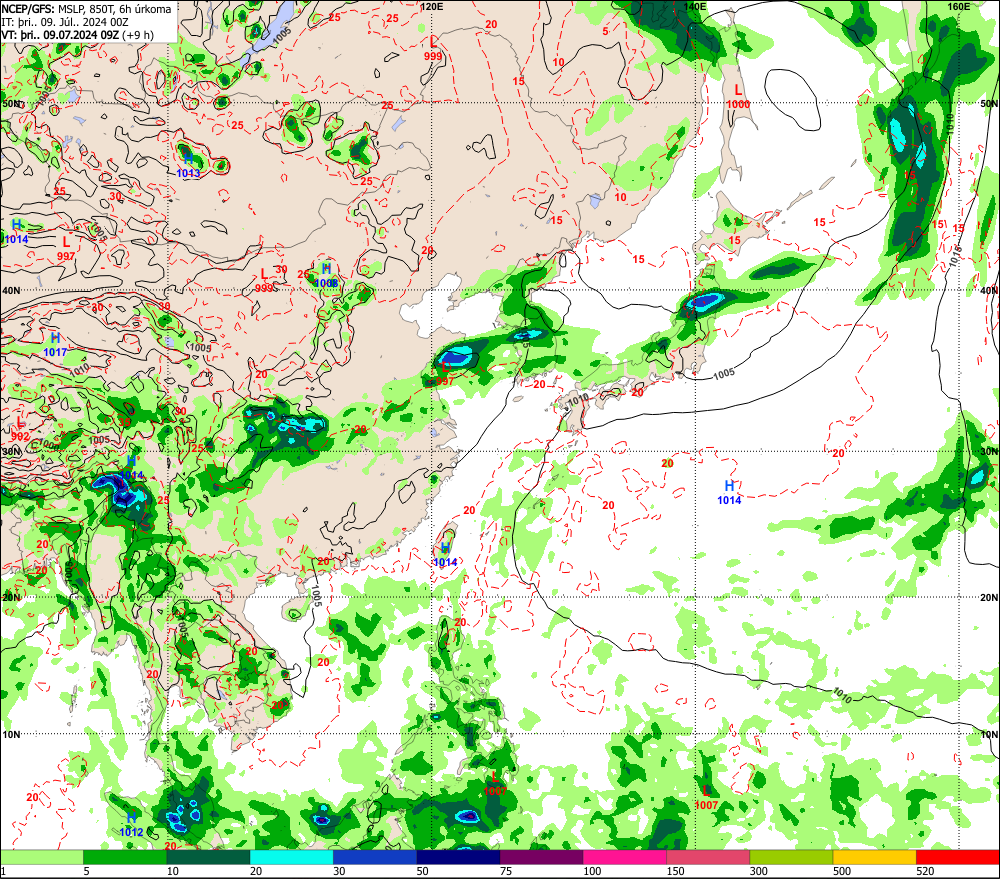The width and height of the screenshot is (1000, 879).
Task: Pick the blue 30–50 legend swatch
Action: point(375,857)
